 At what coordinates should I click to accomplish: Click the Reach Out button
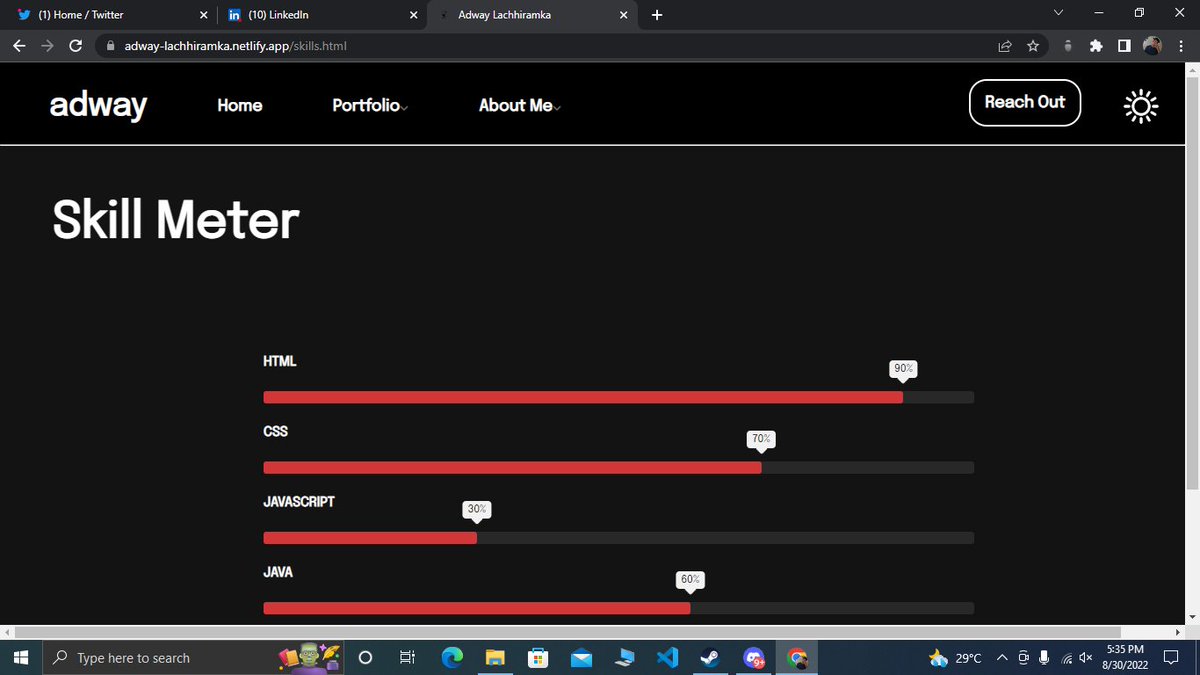[1025, 102]
